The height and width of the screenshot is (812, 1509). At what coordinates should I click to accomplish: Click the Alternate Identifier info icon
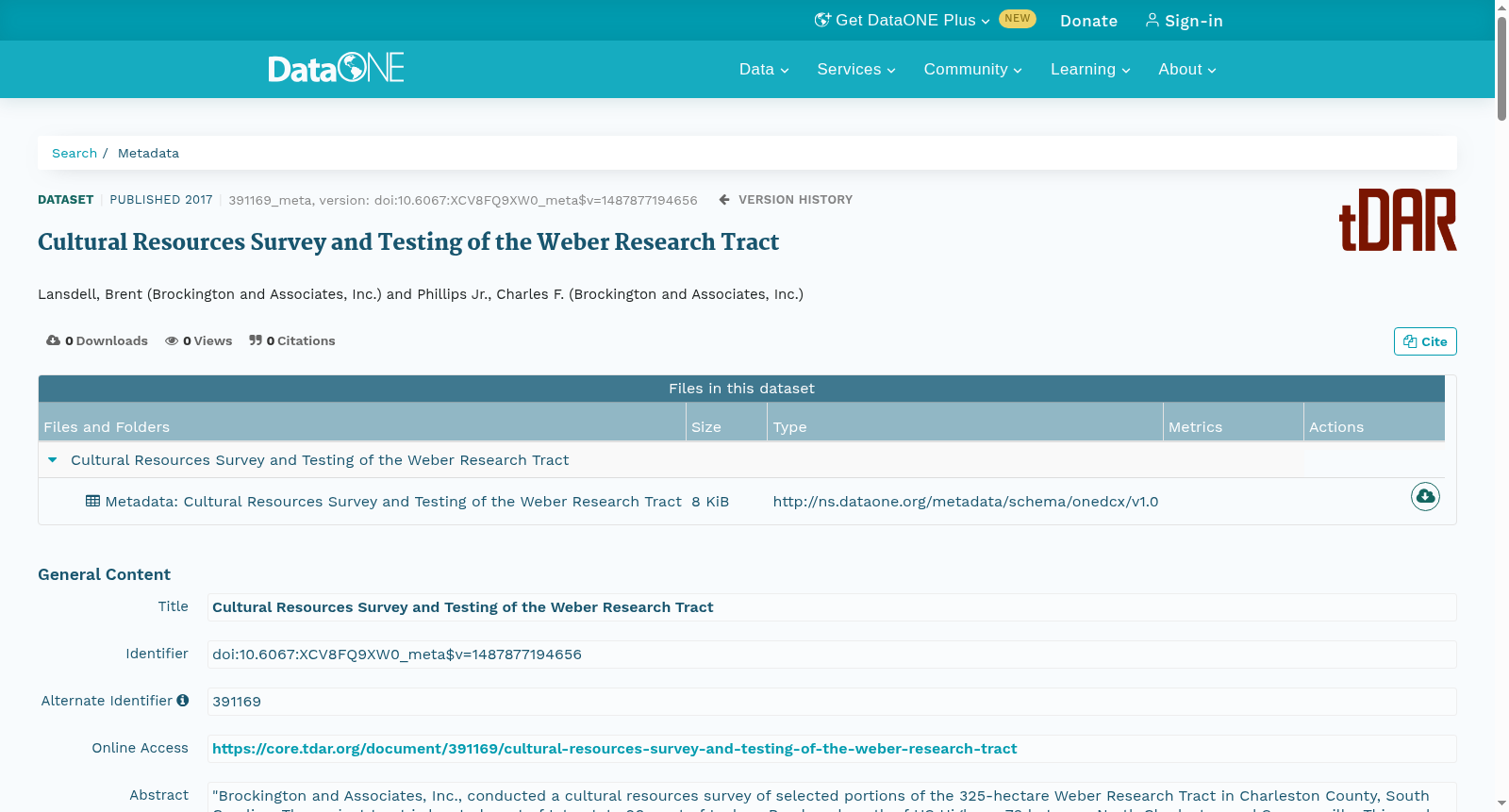coord(183,700)
